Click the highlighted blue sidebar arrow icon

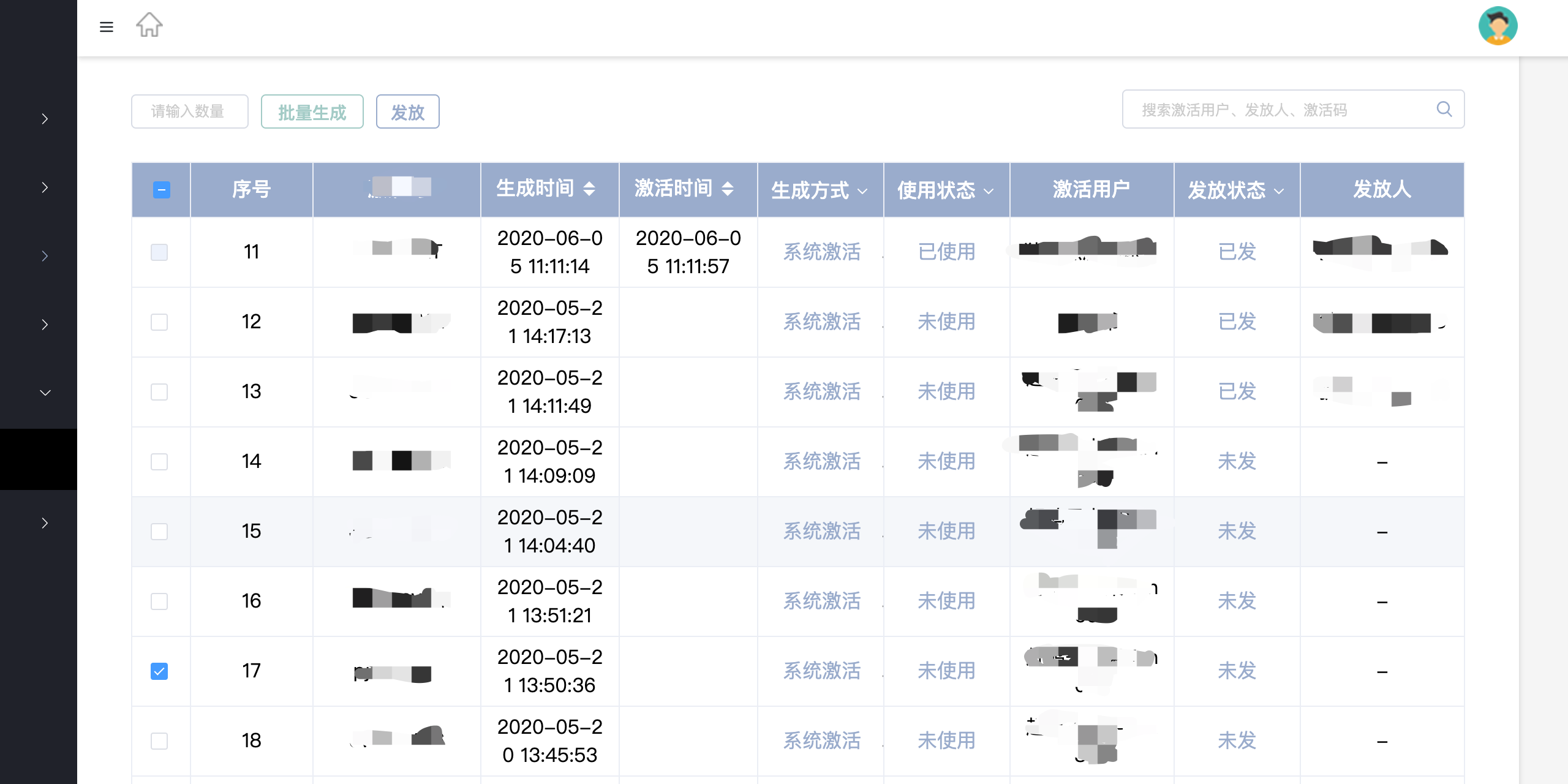coord(44,255)
